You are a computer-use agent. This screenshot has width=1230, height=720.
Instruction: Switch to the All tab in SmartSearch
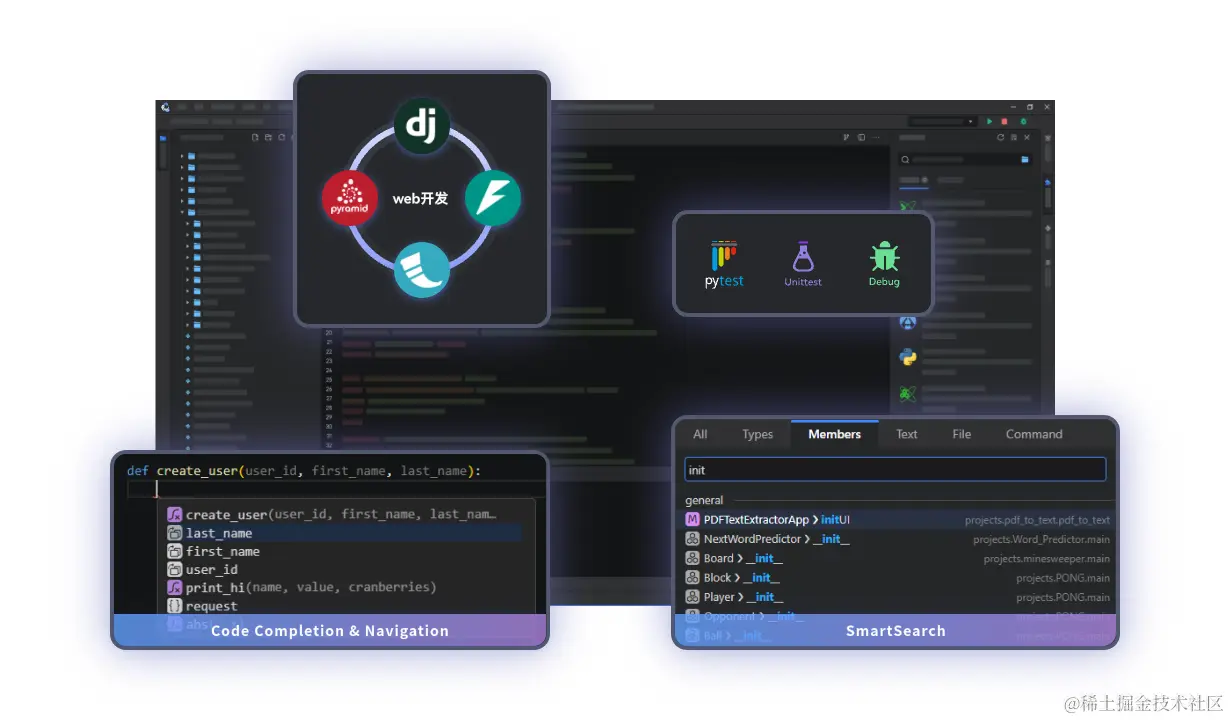pyautogui.click(x=700, y=434)
